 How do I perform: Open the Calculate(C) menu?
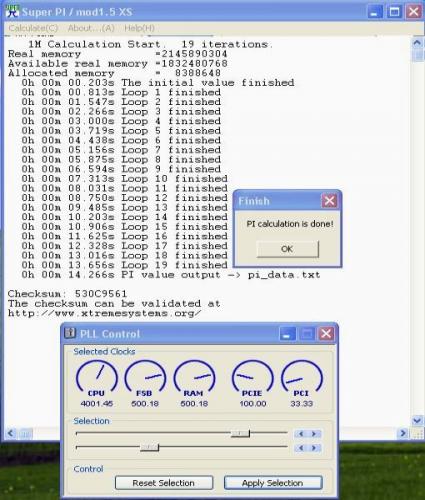33,28
